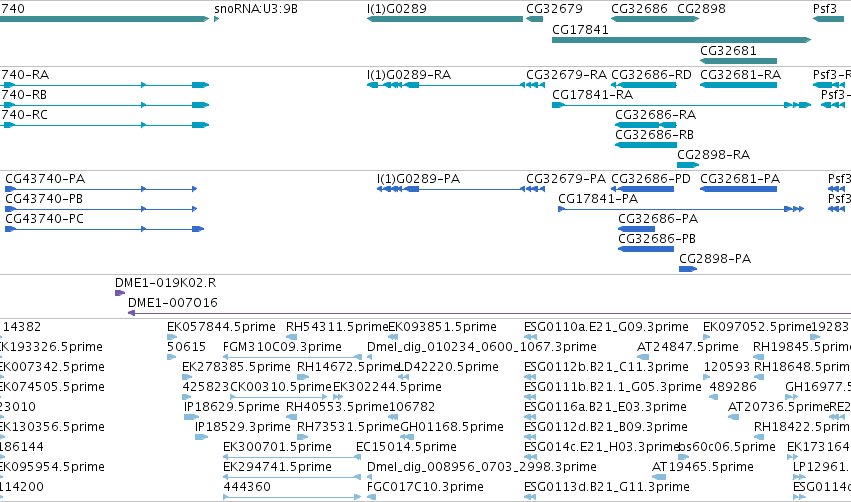
Task: Select the CG2898-RA transcript
Action: point(688,165)
